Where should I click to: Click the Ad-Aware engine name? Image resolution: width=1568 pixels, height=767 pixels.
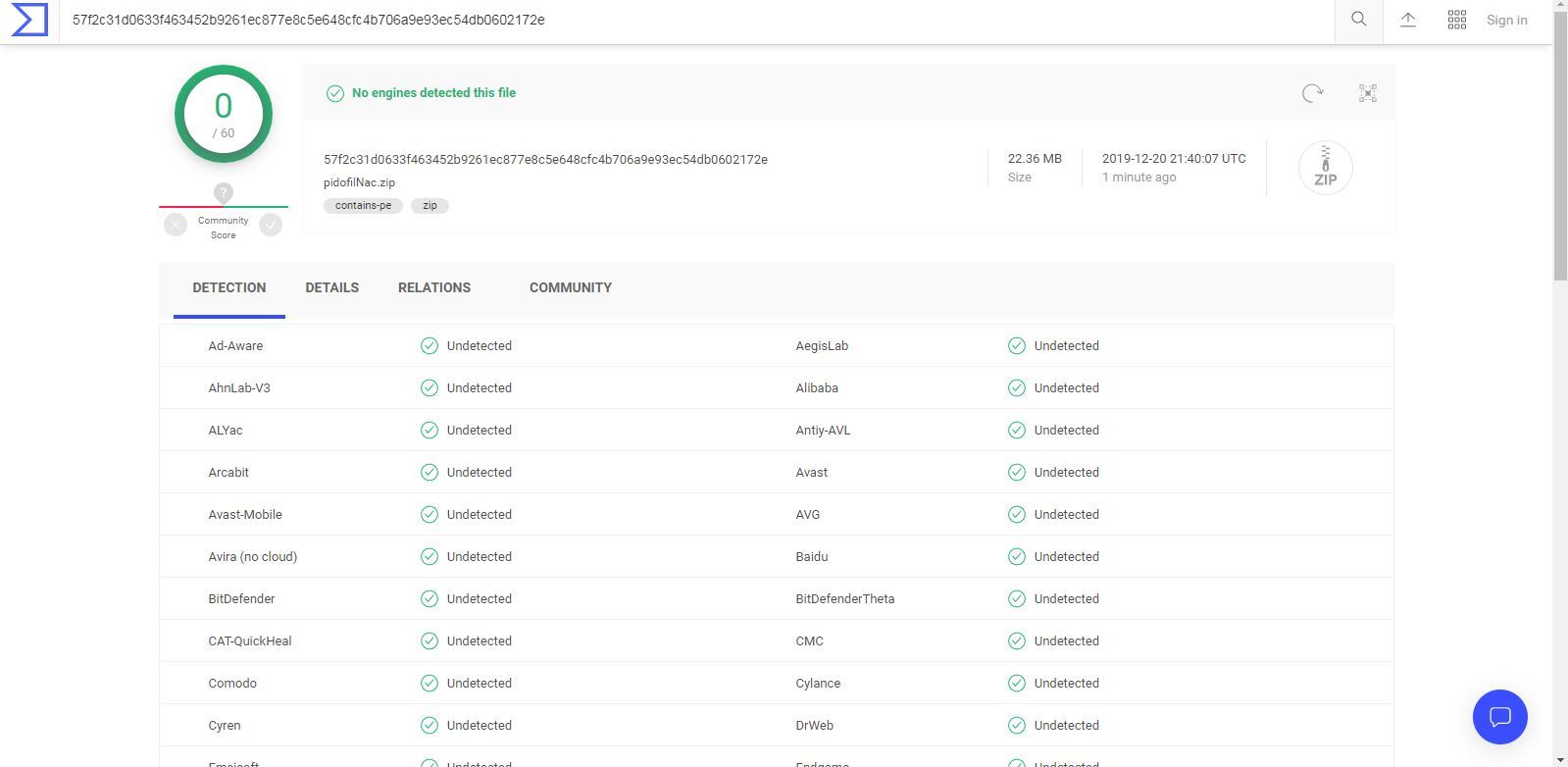tap(235, 346)
